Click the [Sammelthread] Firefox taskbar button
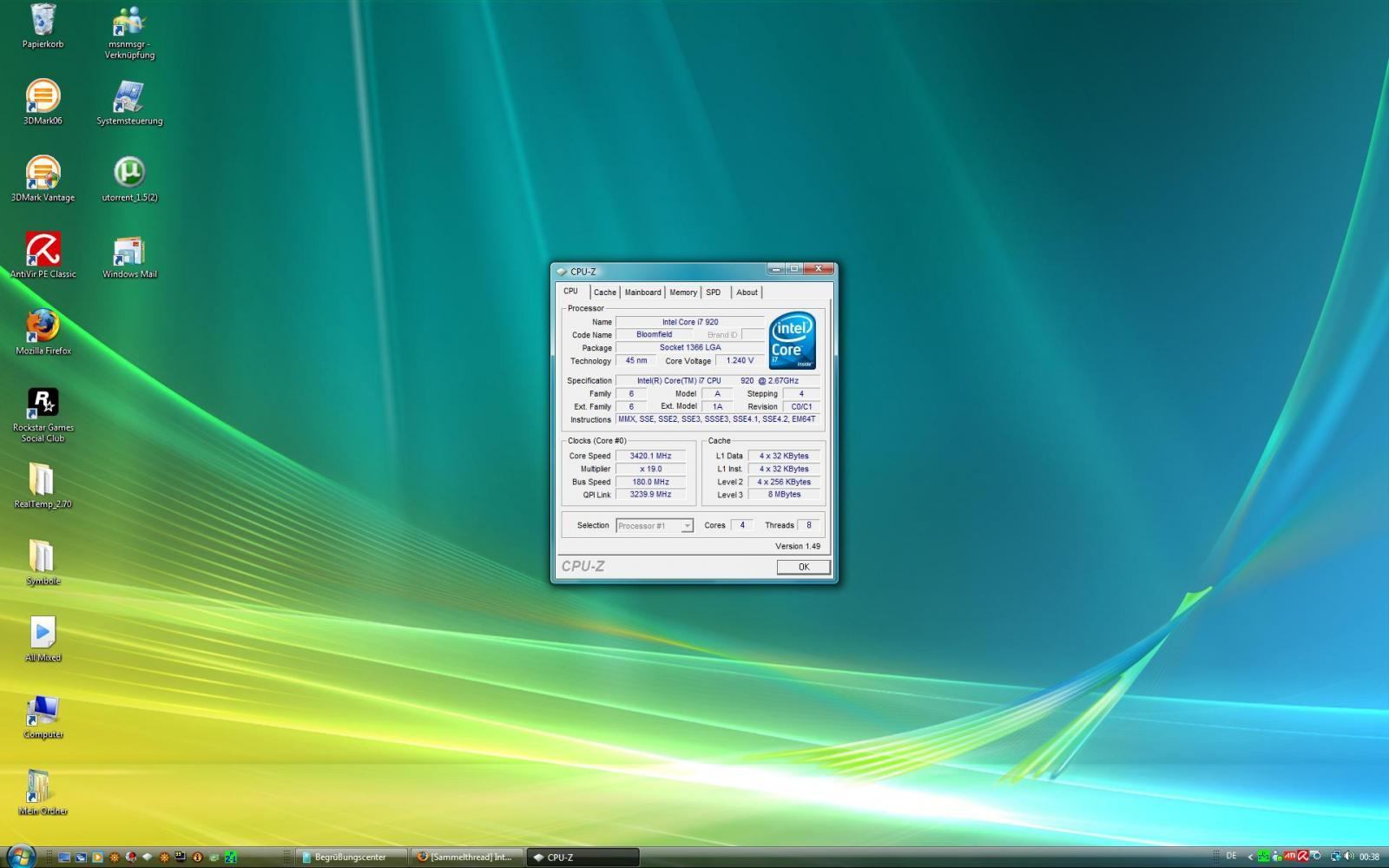 coord(467,857)
